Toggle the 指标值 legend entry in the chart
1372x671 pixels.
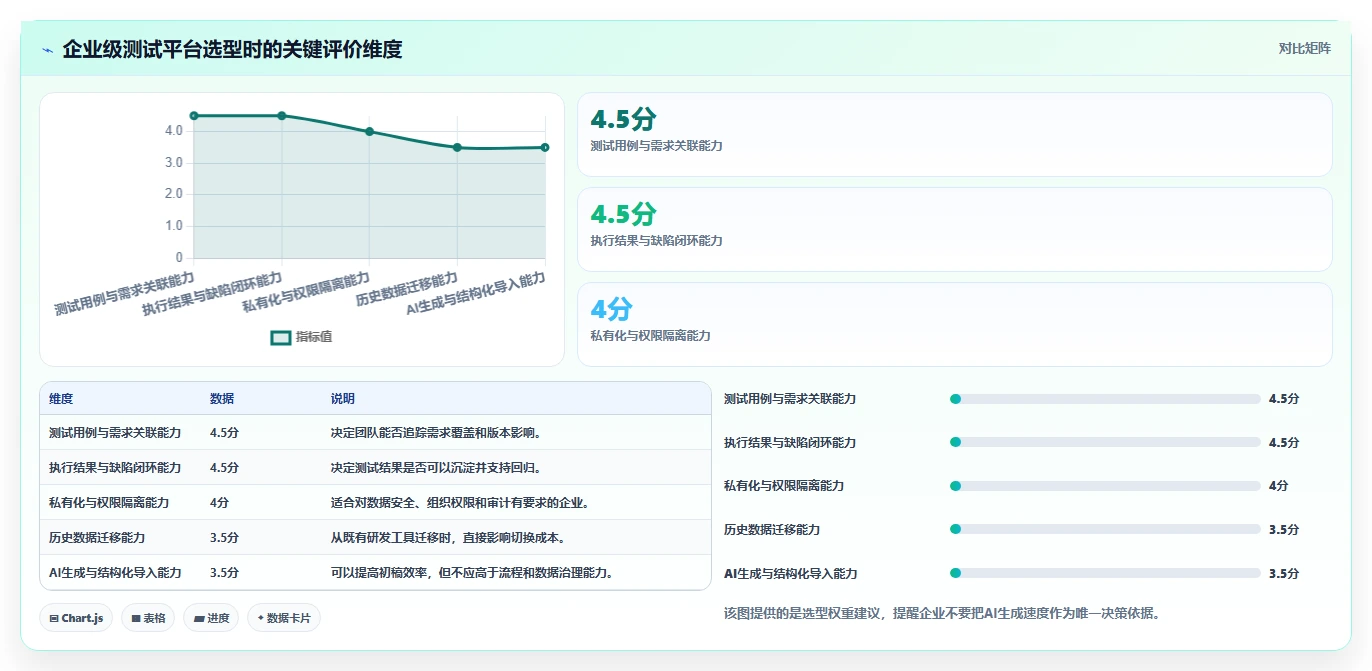click(x=301, y=337)
